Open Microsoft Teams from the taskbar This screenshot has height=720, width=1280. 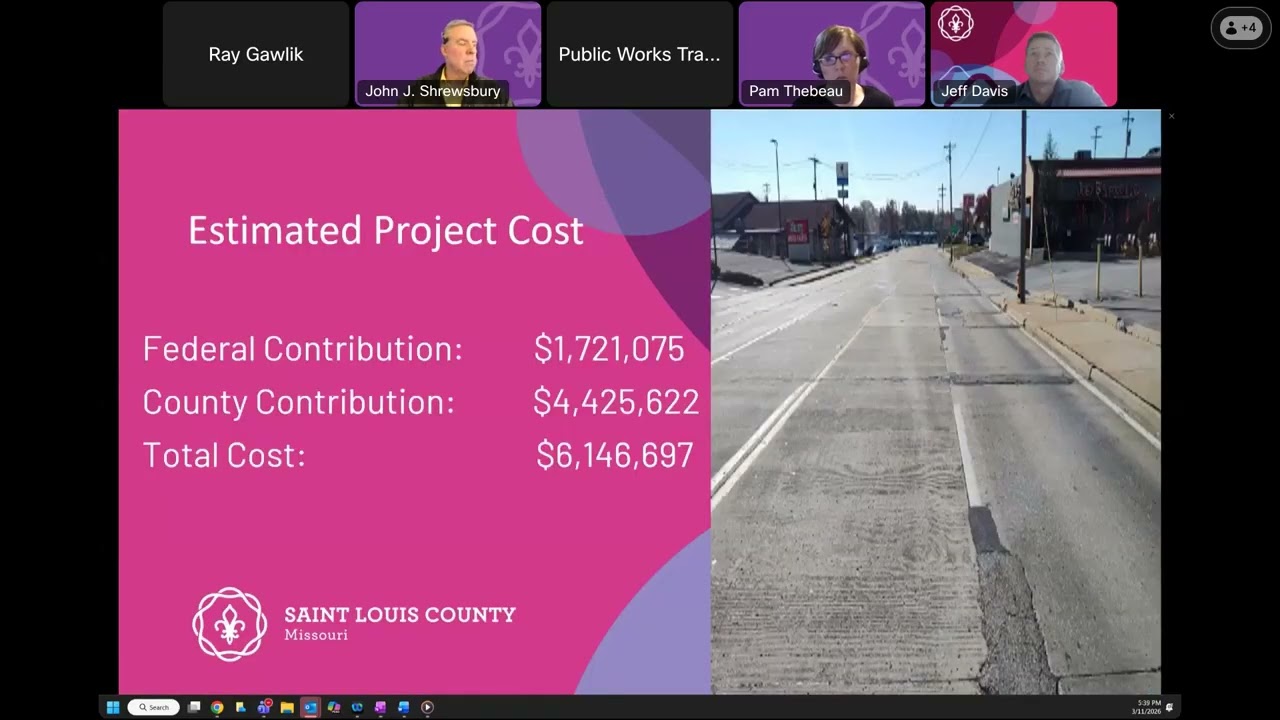[x=264, y=707]
